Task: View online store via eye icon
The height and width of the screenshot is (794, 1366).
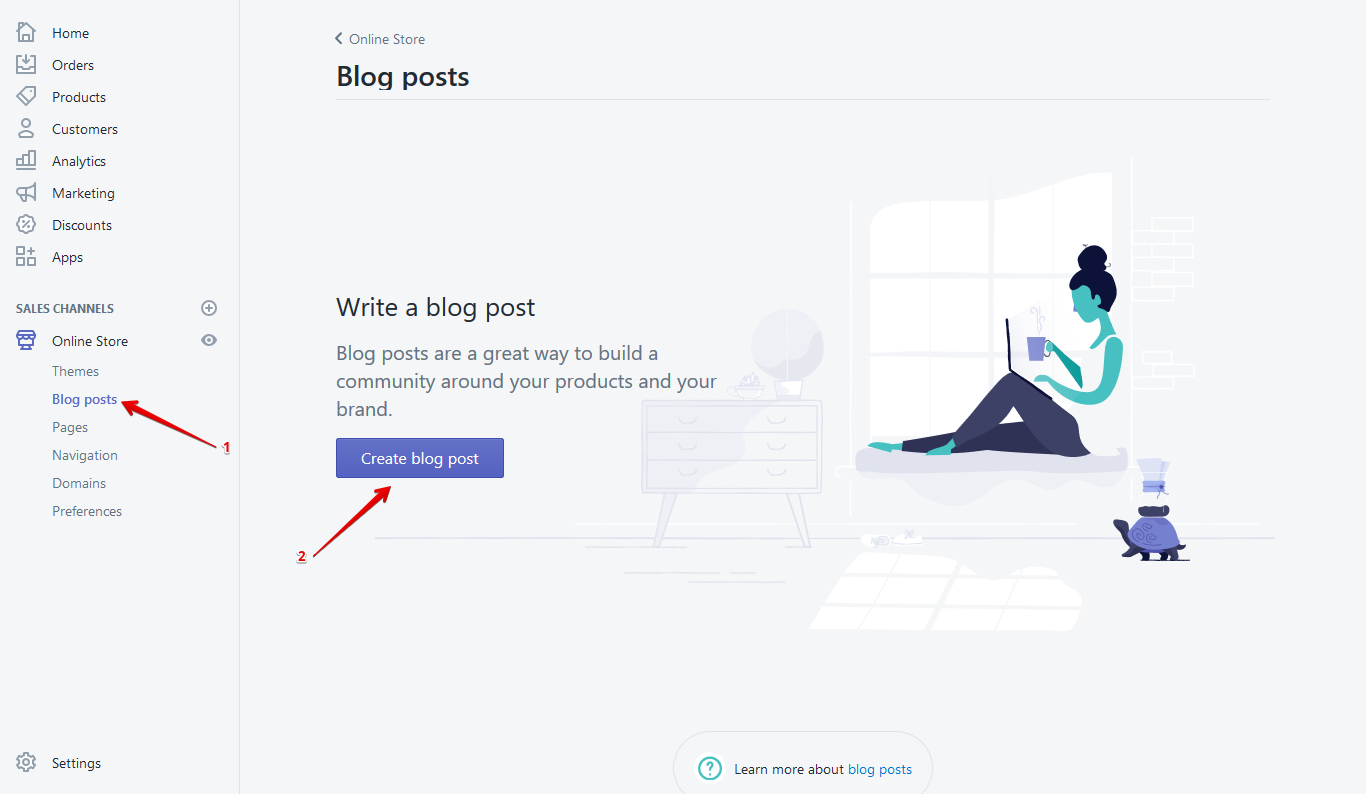Action: (x=209, y=341)
